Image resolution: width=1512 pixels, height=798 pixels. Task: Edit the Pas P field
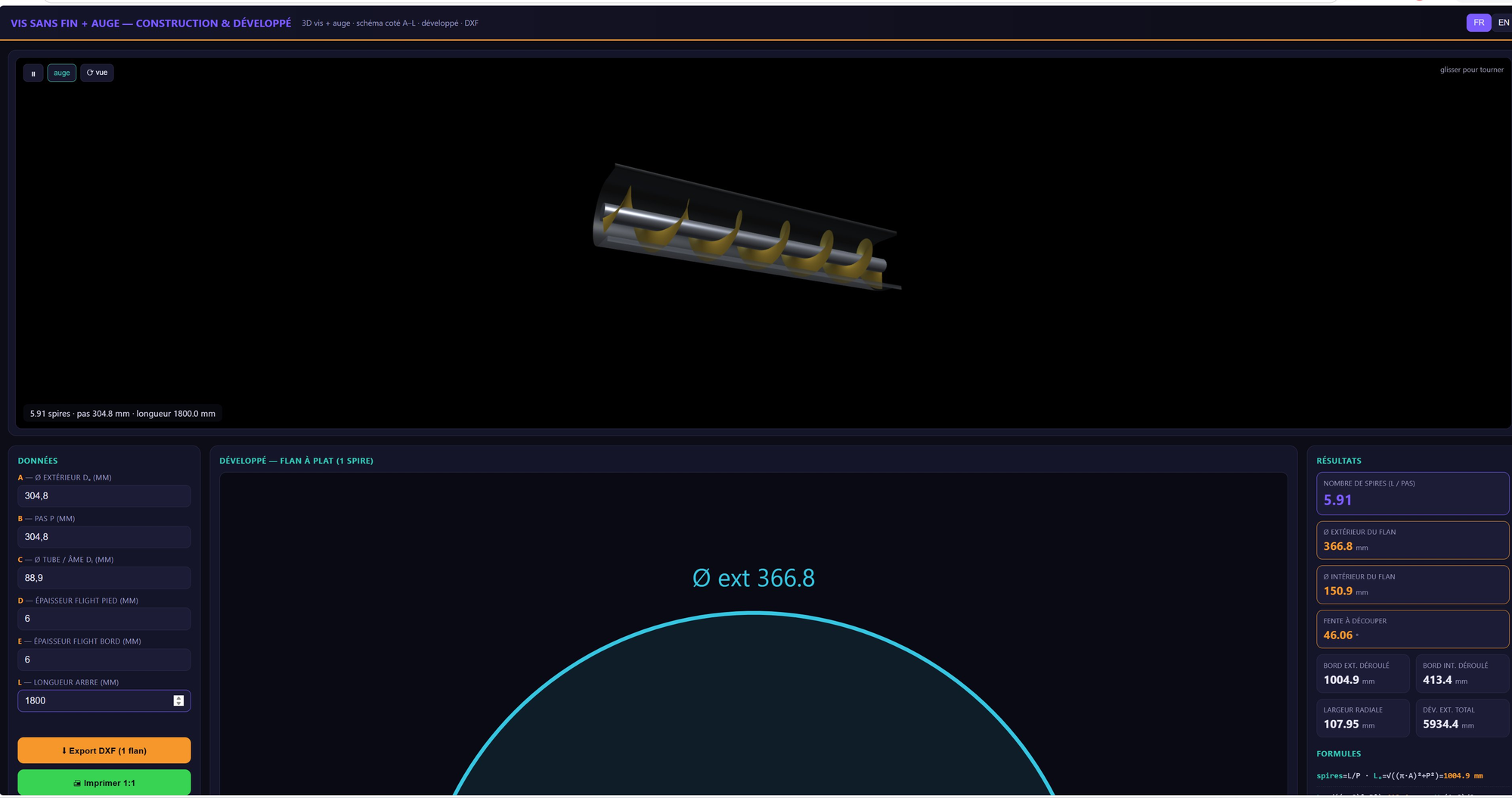[104, 537]
